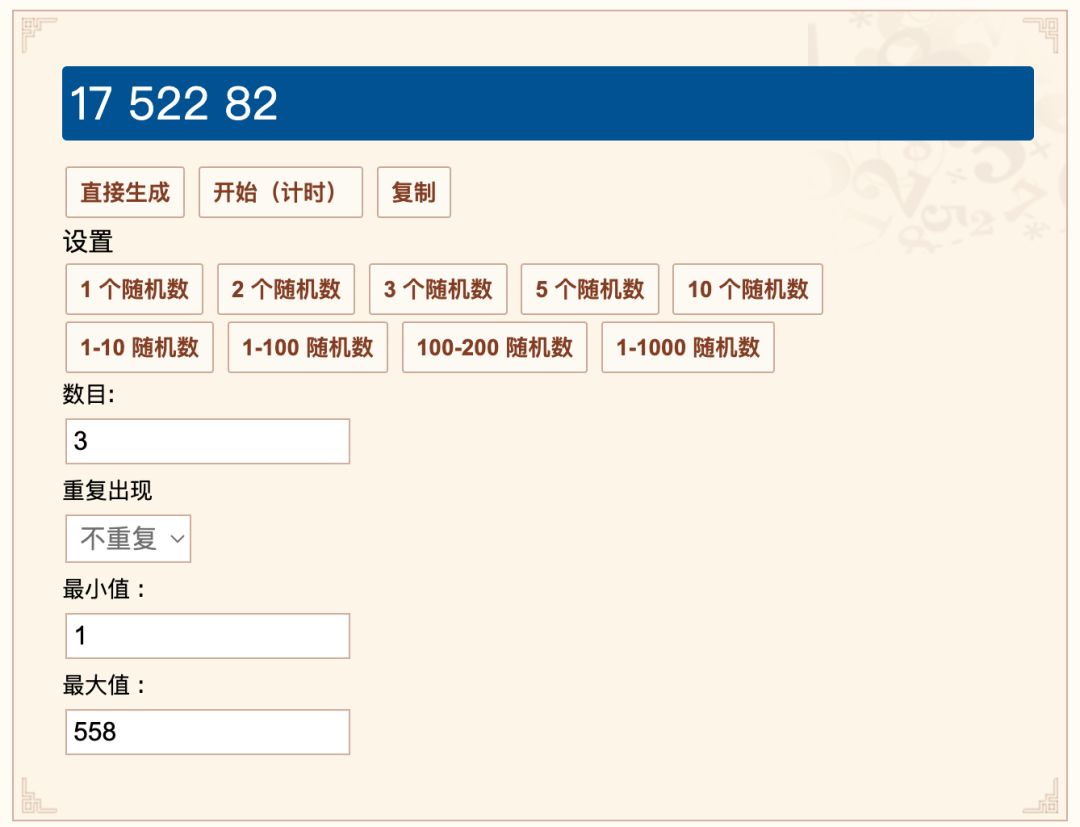Focus the 数目 count input field

click(x=207, y=441)
